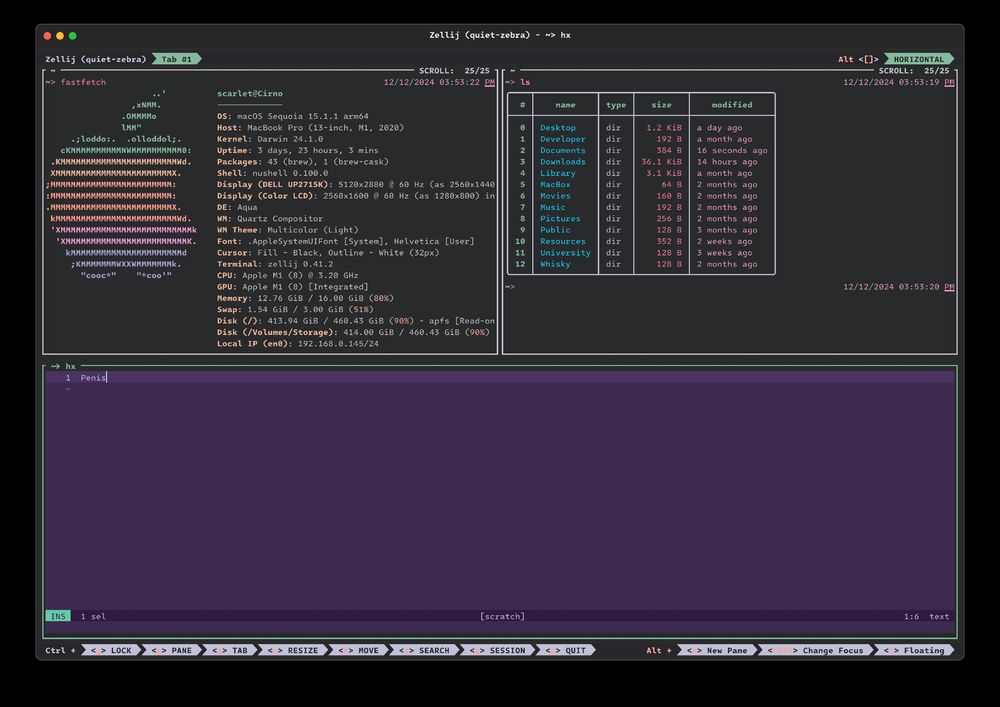Screen dimensions: 1000x707
Task: Click the Memory usage line
Action: pyautogui.click(x=305, y=298)
